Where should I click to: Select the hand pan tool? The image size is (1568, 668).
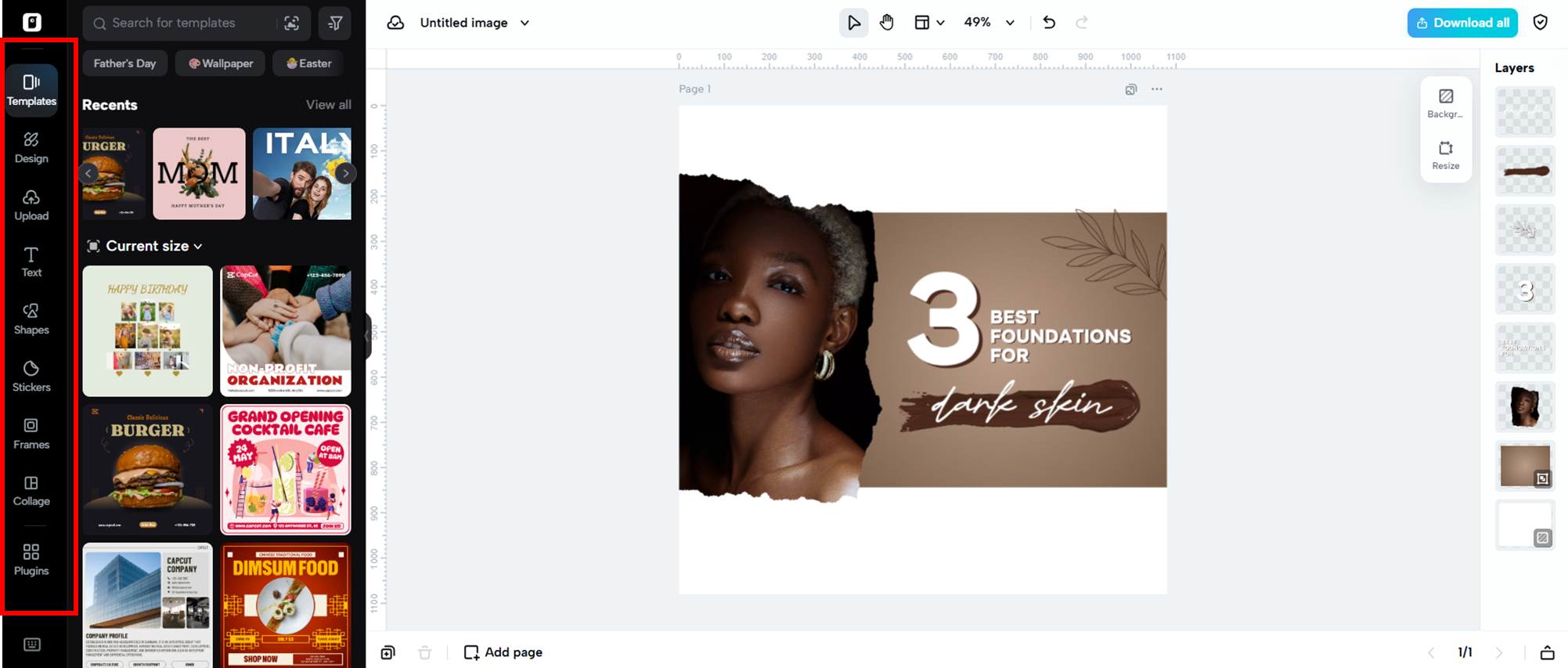(886, 23)
